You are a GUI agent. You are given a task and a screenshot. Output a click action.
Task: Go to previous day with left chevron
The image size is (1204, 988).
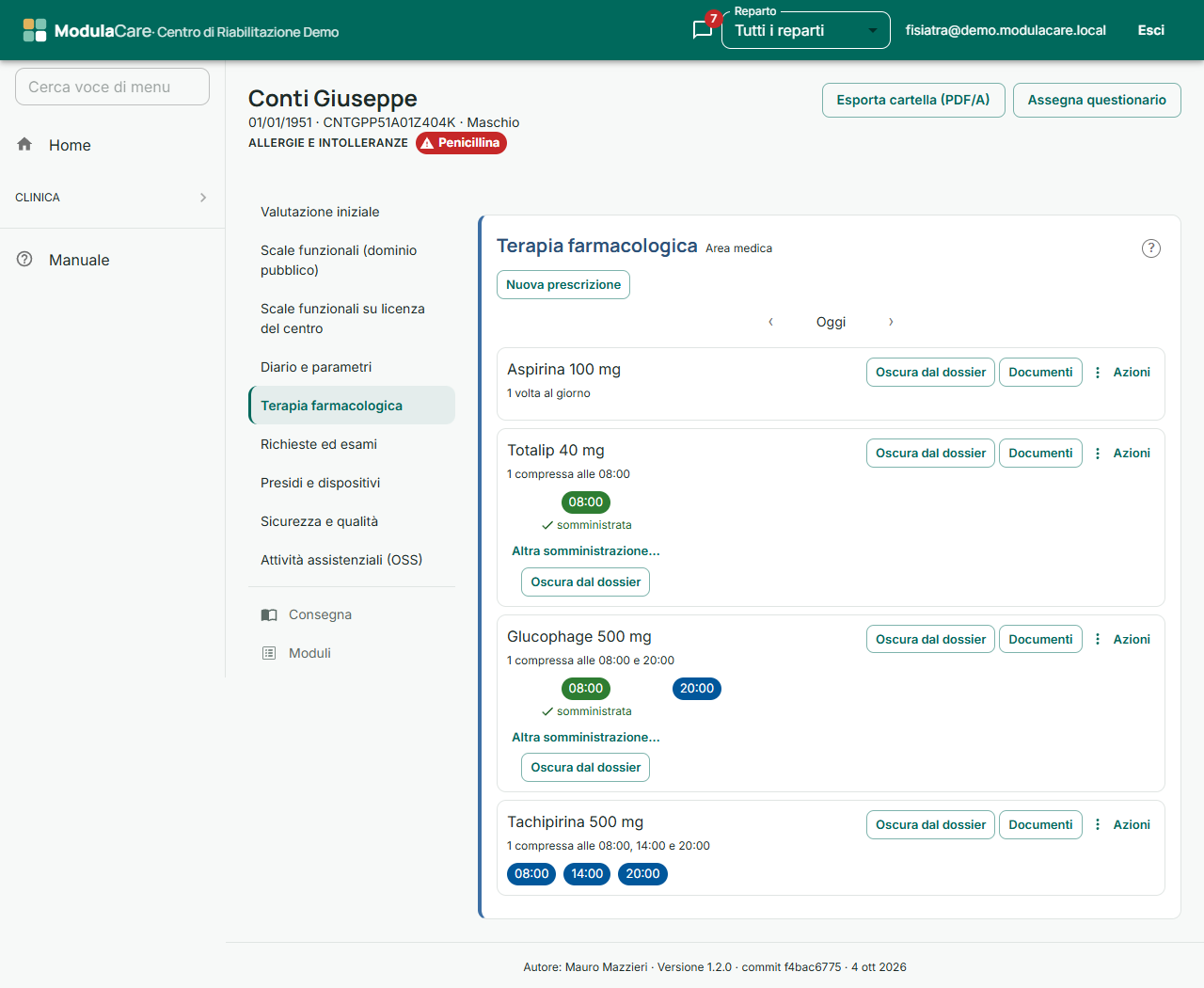pyautogui.click(x=770, y=322)
